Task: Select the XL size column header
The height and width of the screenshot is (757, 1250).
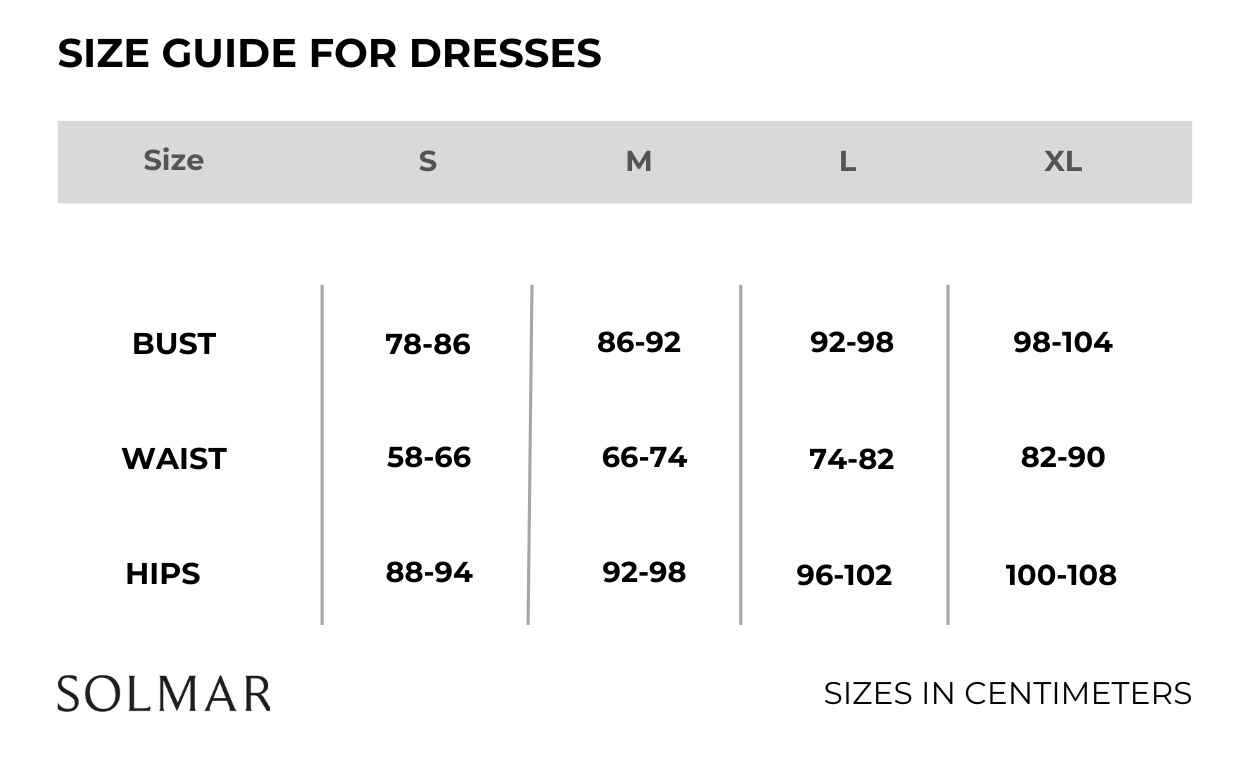Action: pyautogui.click(x=1062, y=162)
